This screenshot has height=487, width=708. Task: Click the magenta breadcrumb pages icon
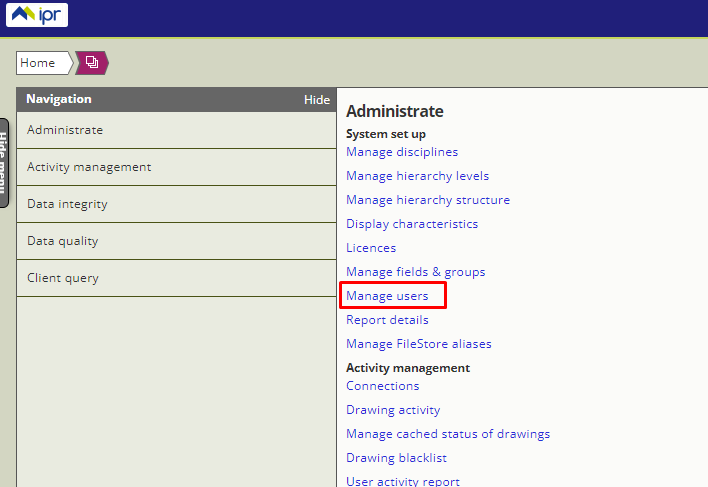[x=91, y=63]
